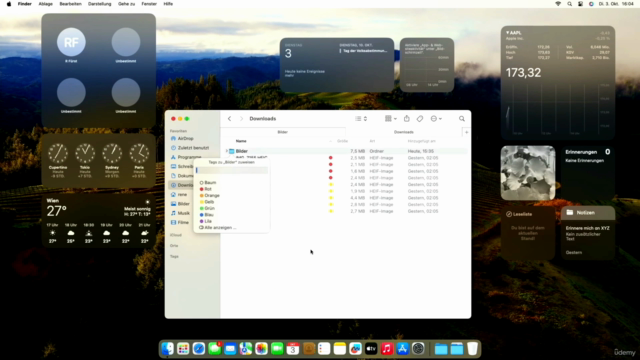Open the Erinnerungen widget
Viewport: 640px width, 360px height.
point(588,173)
